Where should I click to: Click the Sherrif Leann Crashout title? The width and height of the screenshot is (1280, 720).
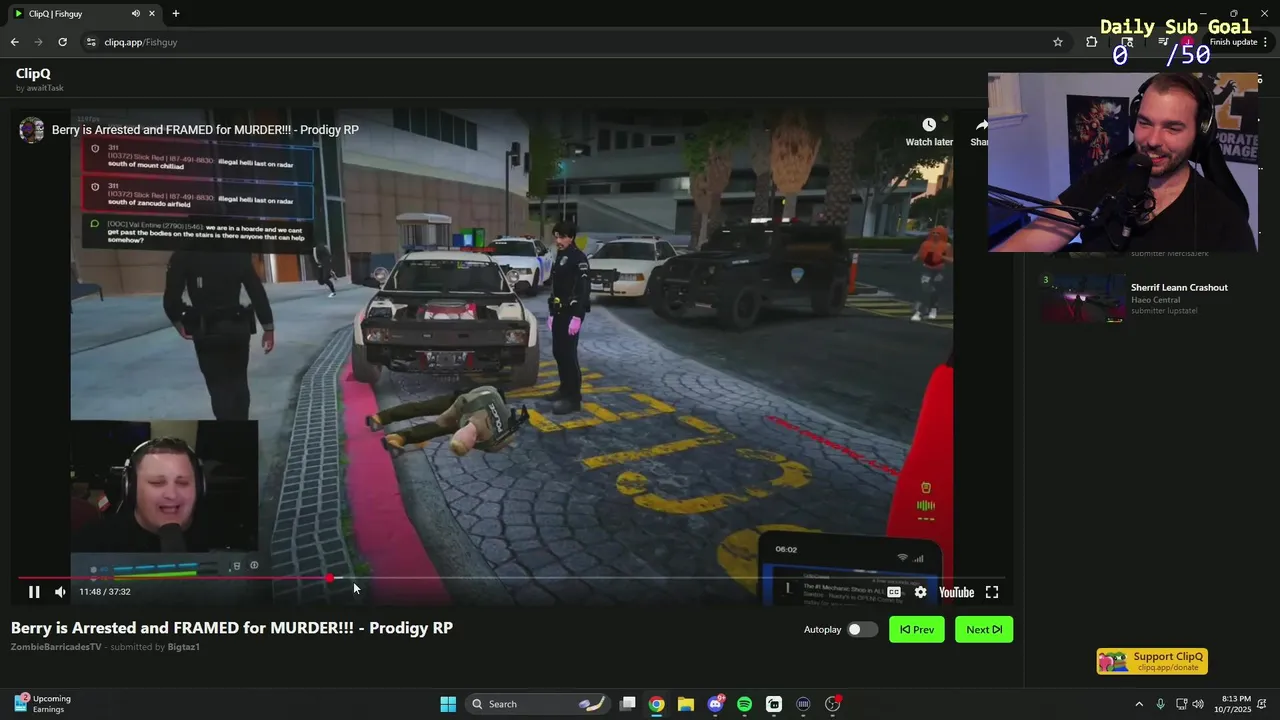(1179, 287)
